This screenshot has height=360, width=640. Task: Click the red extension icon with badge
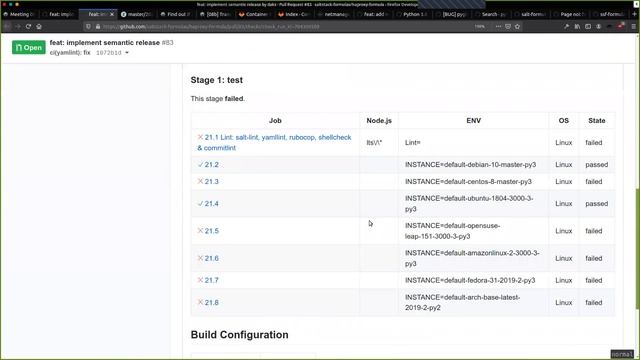[x=620, y=26]
